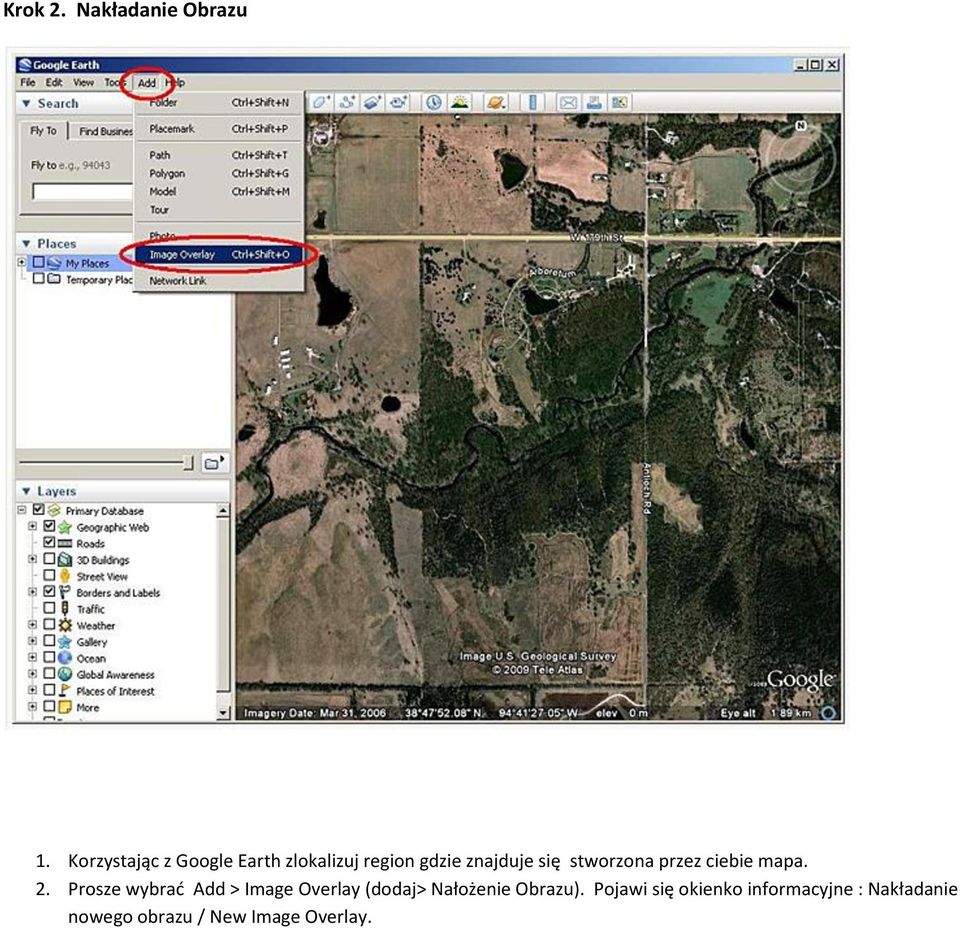
Task: Click the View in Google Maps icon
Action: tap(620, 102)
